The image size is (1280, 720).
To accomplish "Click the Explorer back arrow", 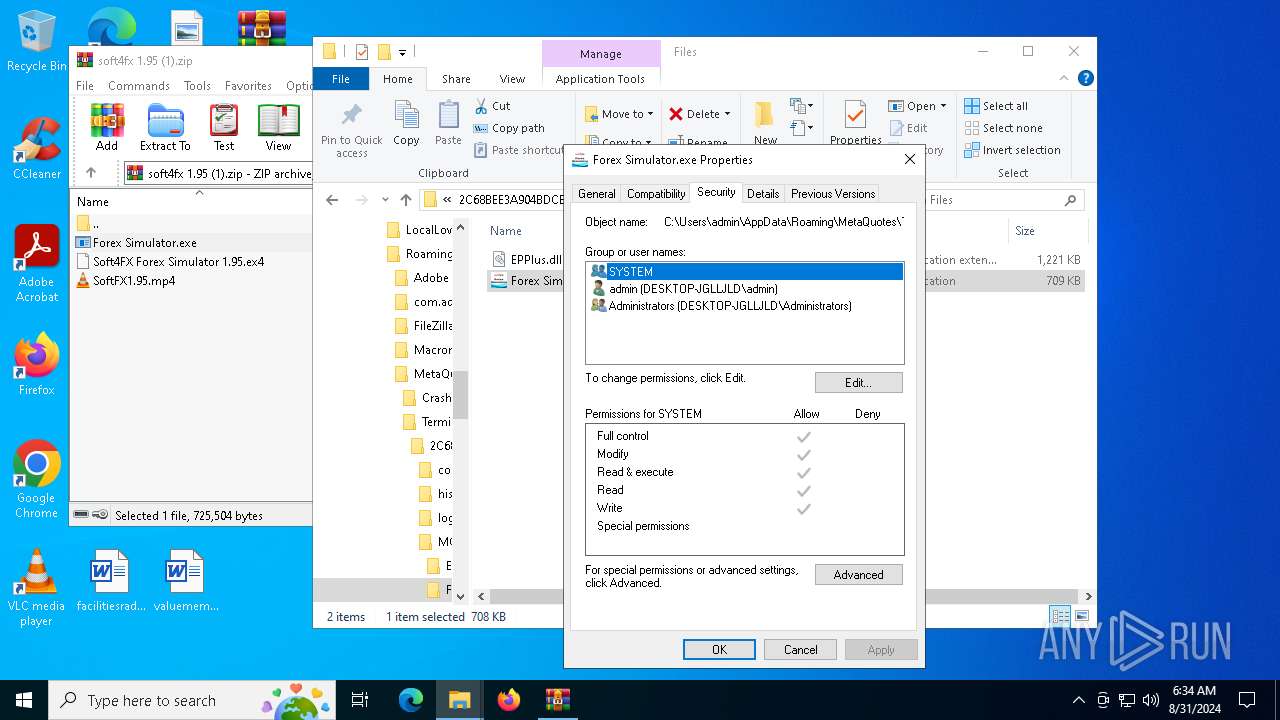I will coord(332,200).
